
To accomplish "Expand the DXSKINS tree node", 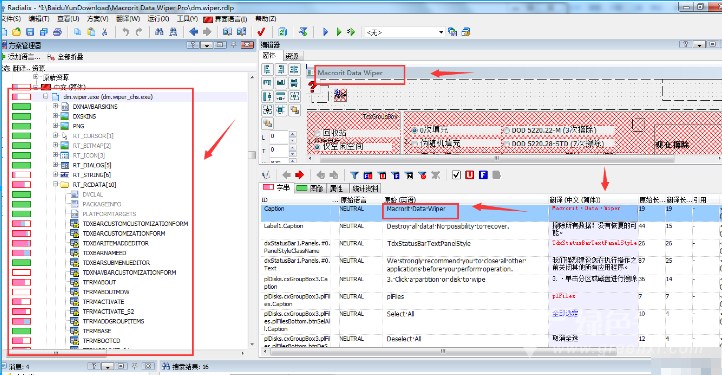I will [x=55, y=116].
